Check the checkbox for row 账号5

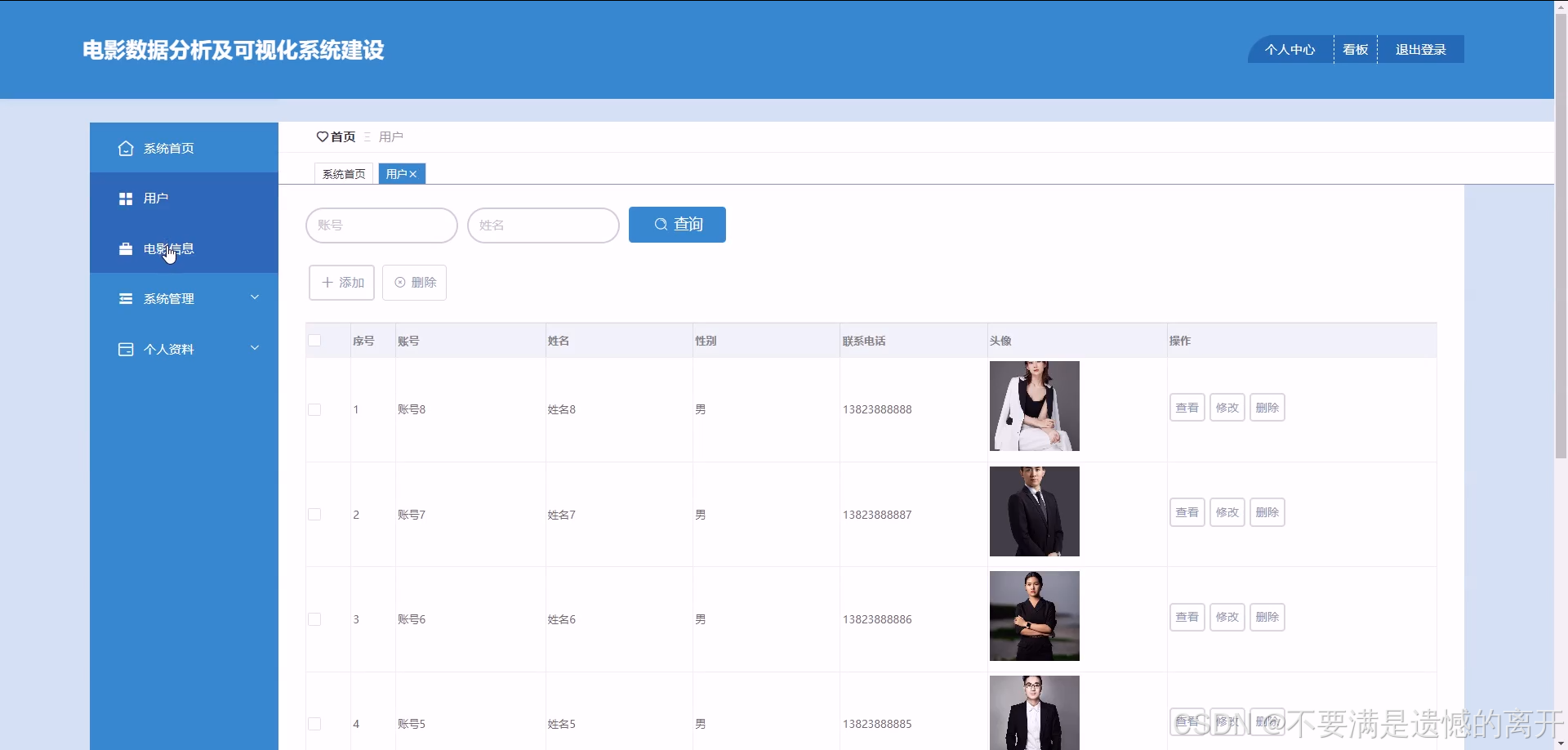(314, 724)
